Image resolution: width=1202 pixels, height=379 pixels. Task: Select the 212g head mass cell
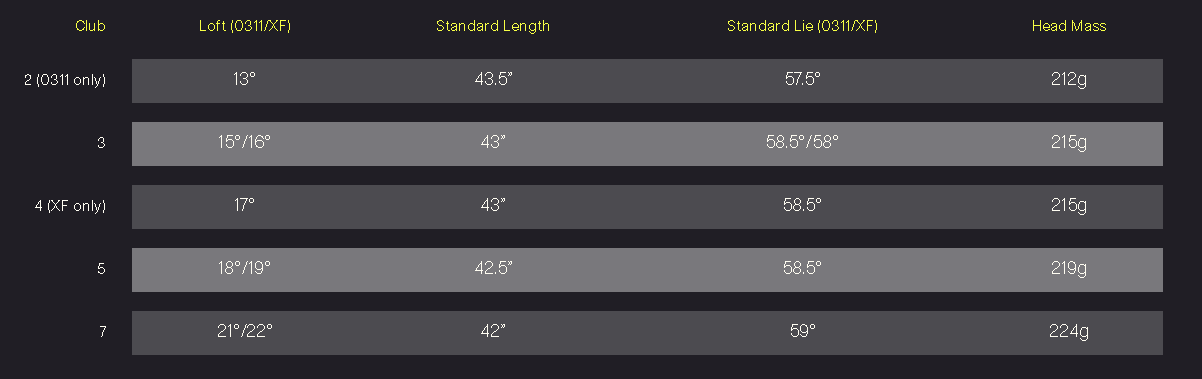[1069, 80]
